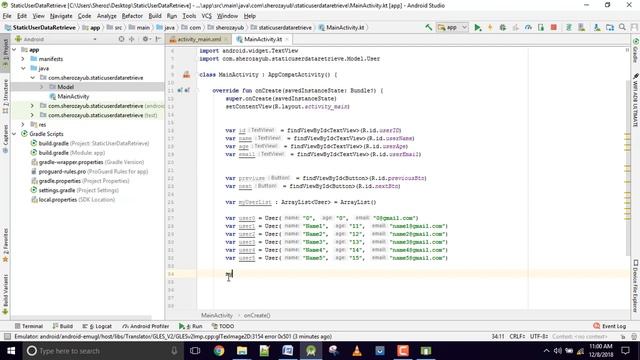This screenshot has height=360, width=640.
Task: Toggle the Structure side panel tab
Action: [5, 96]
